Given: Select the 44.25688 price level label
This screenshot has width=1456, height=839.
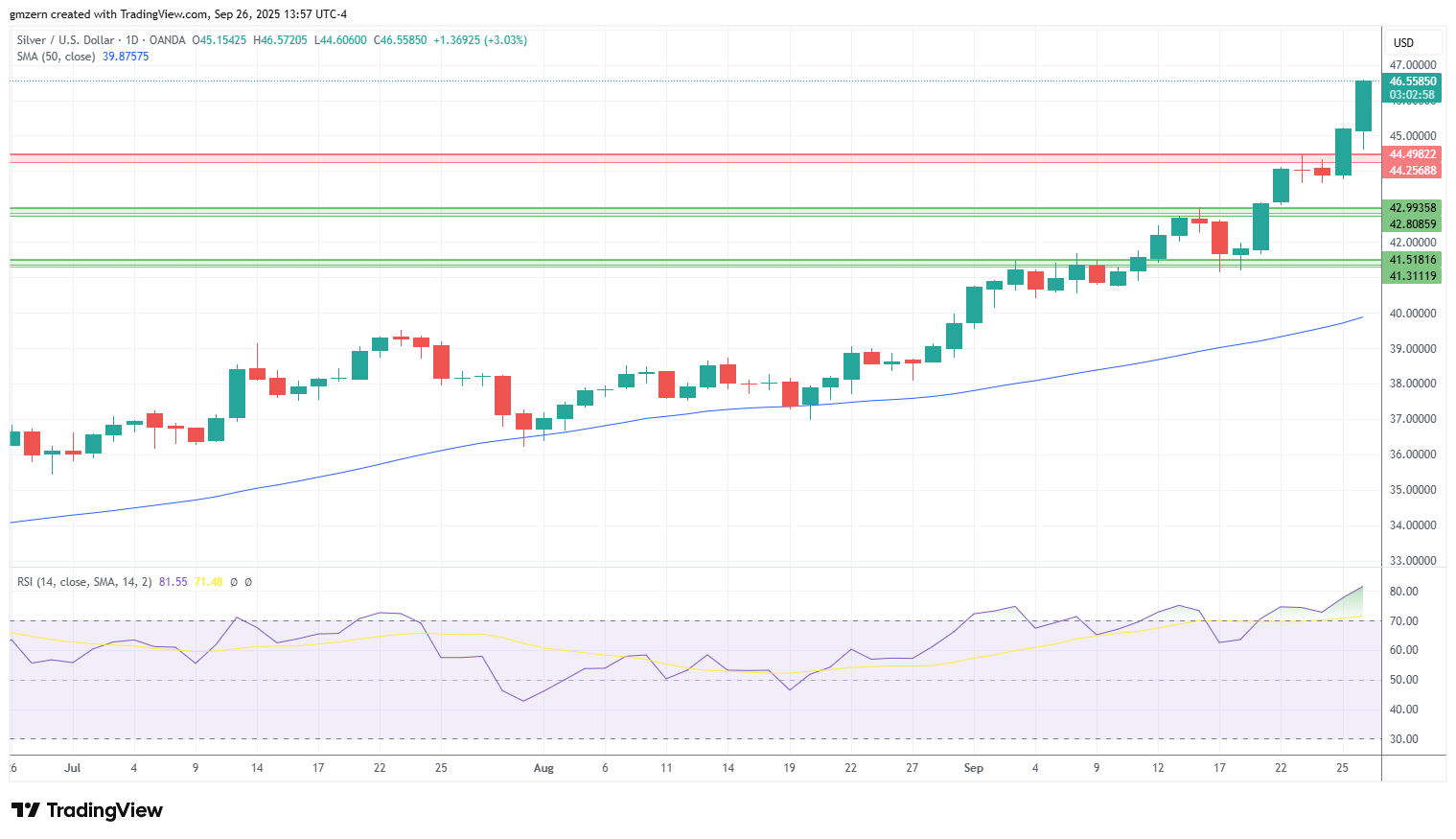Looking at the screenshot, I should click(1413, 171).
